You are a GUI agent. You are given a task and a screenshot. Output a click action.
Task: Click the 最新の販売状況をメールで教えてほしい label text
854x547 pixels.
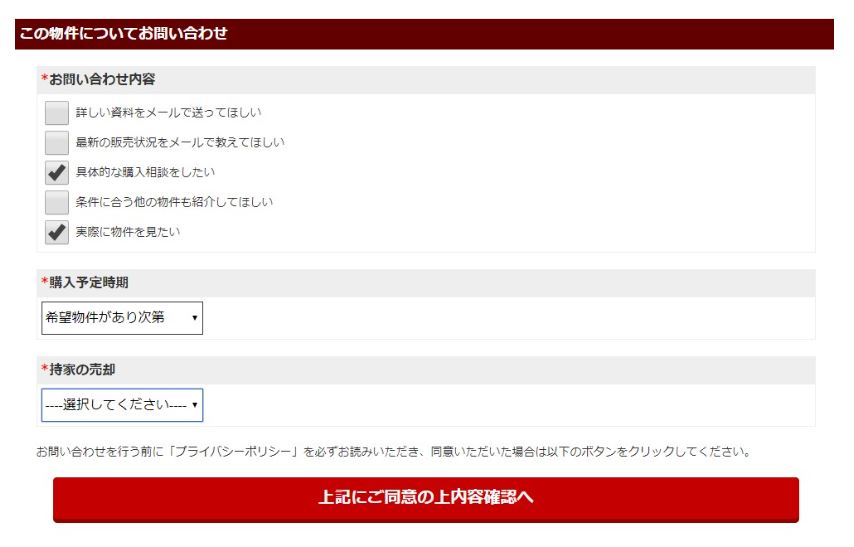click(180, 143)
